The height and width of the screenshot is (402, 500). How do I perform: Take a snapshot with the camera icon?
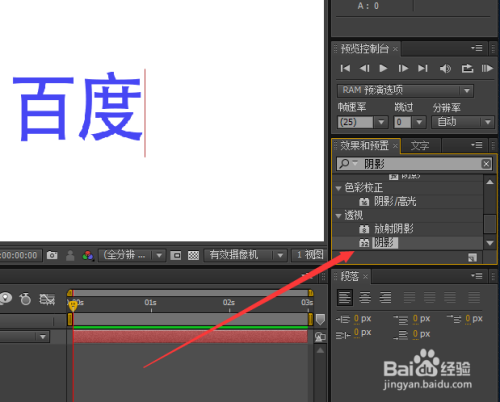(x=52, y=255)
